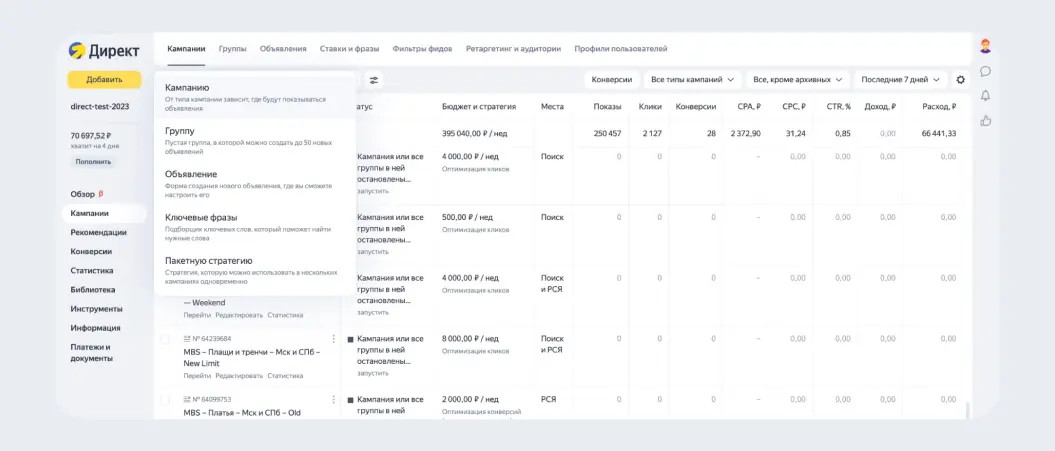Tick checkbox for campaign № 64099753
This screenshot has height=451, width=1055.
tap(165, 400)
